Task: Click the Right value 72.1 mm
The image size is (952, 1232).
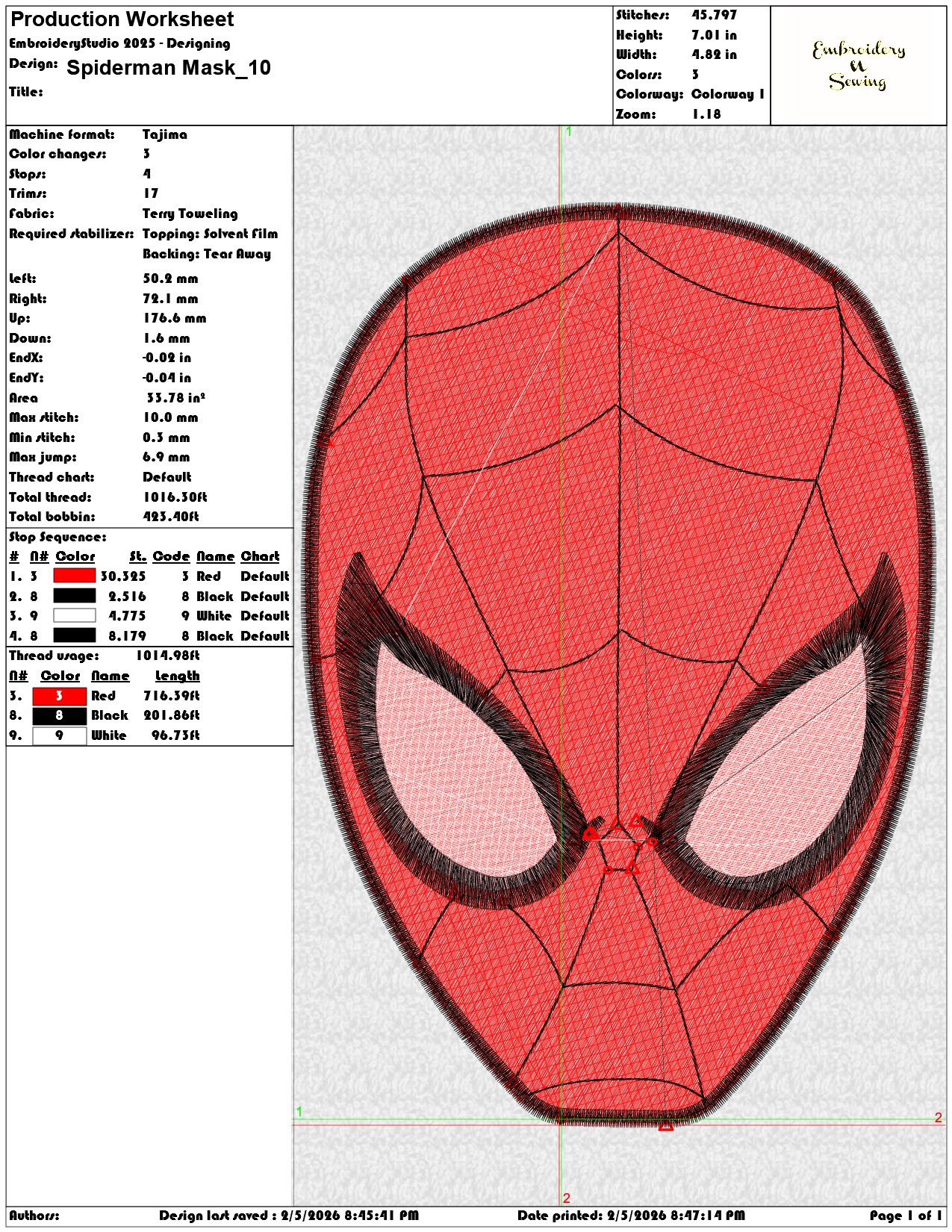Action: coord(170,299)
